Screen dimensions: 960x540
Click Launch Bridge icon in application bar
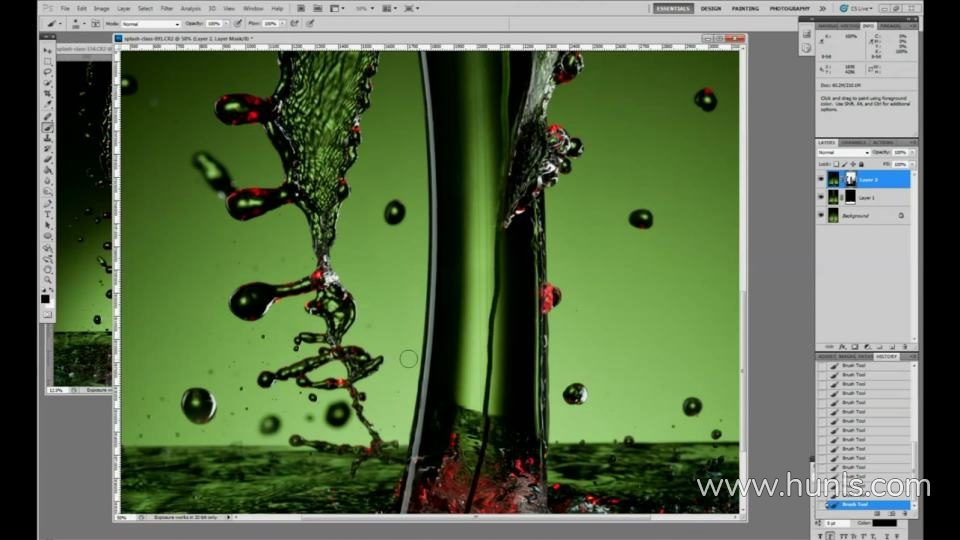pyautogui.click(x=301, y=9)
